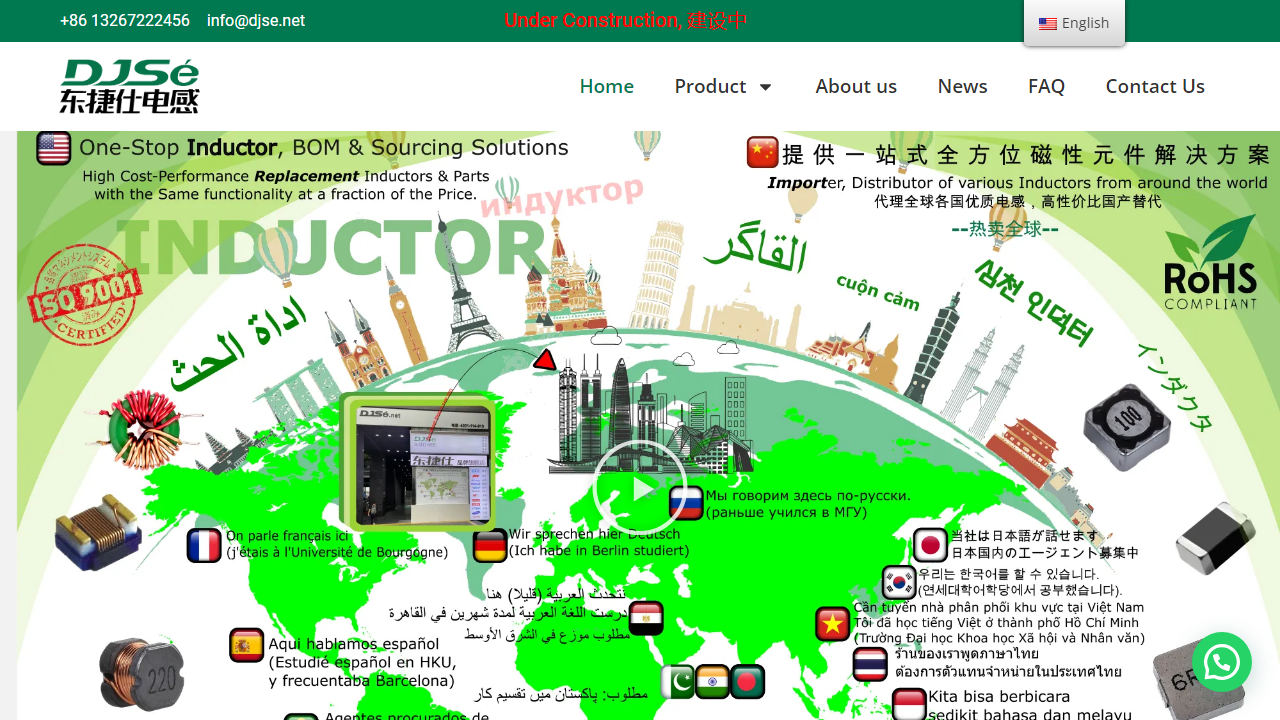Click the Japanese flag icon
Image resolution: width=1280 pixels, height=720 pixels.
pyautogui.click(x=930, y=545)
